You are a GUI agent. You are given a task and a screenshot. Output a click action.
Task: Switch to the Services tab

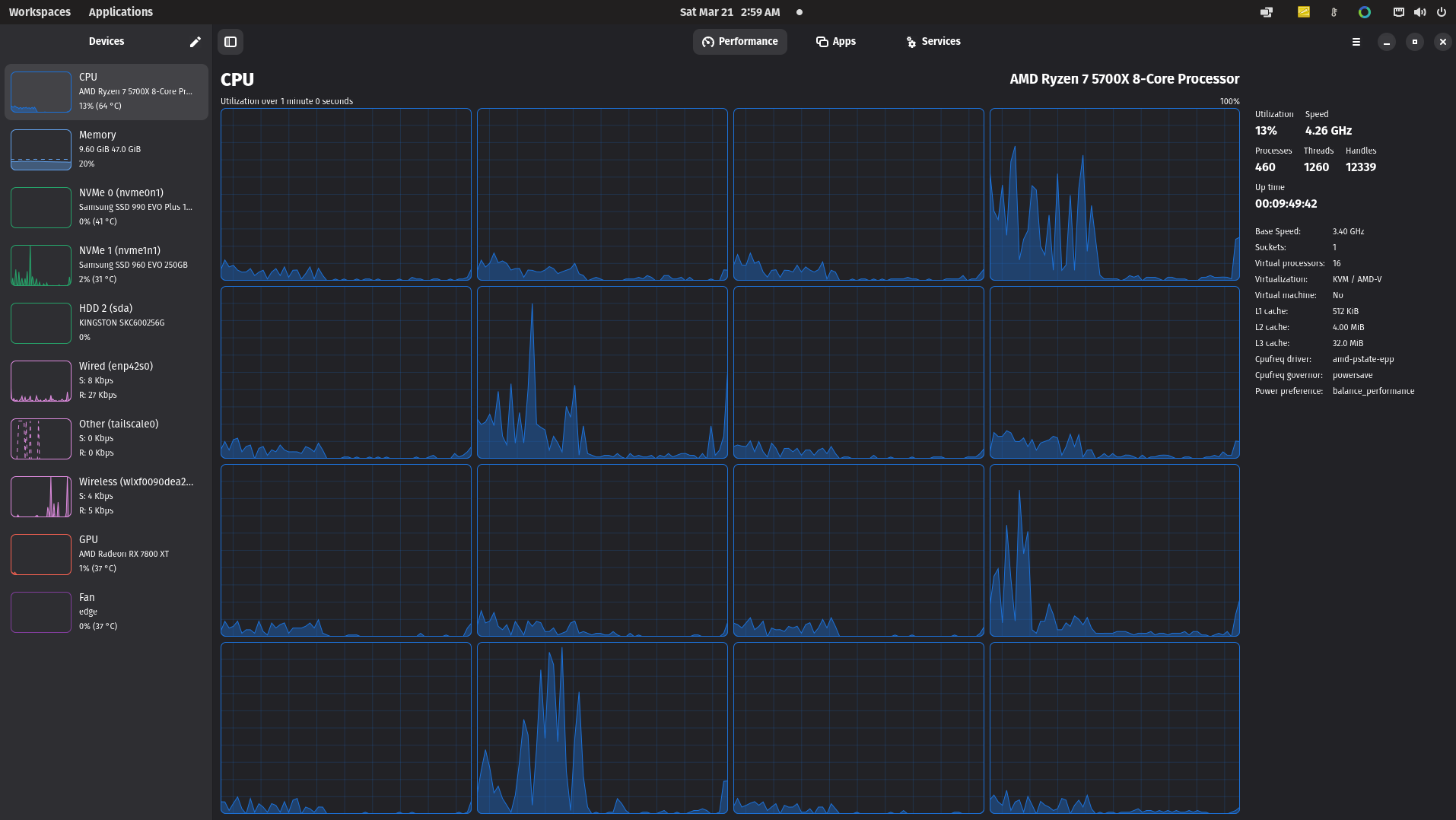[933, 42]
